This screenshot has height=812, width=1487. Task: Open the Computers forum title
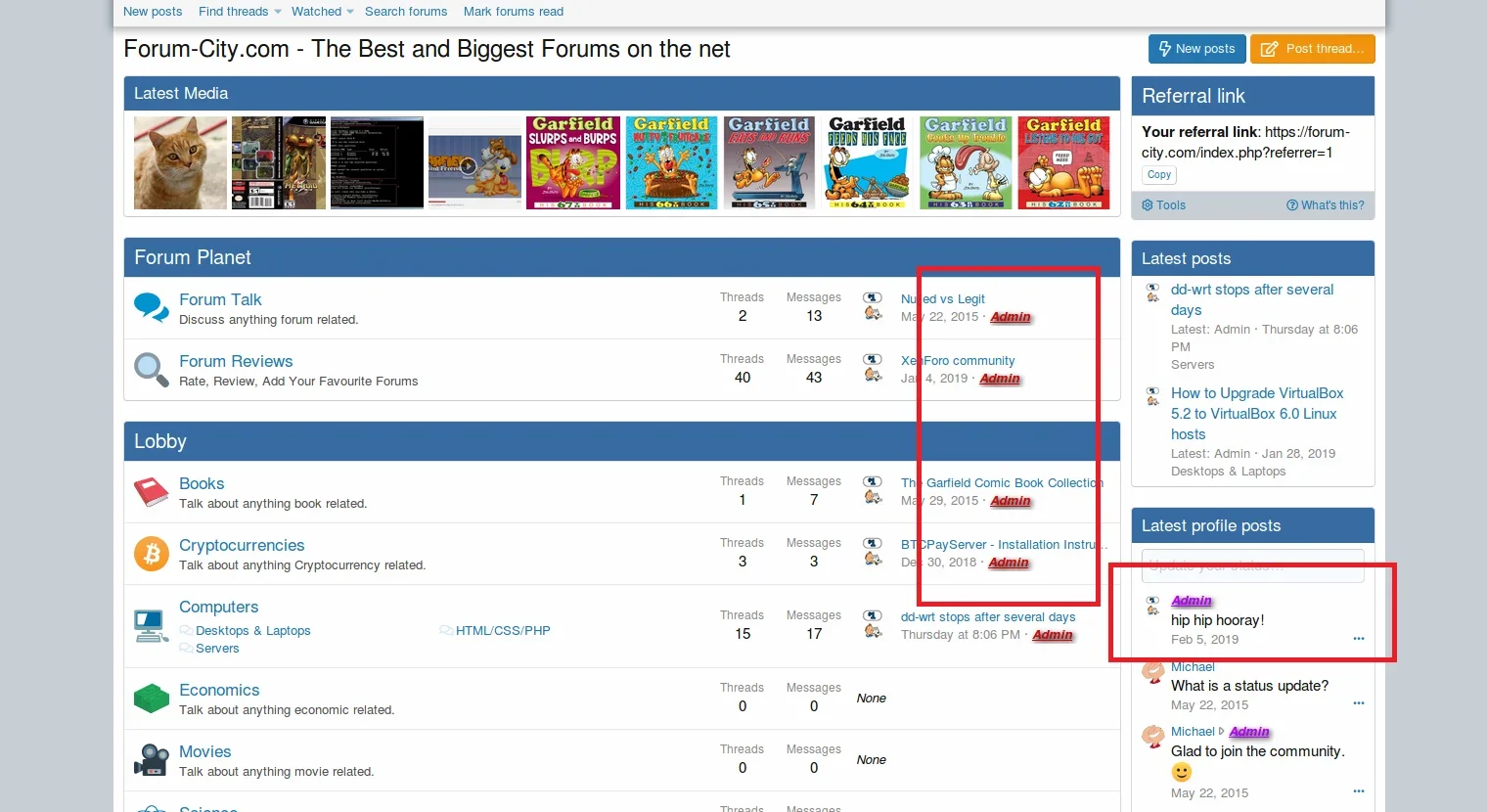point(219,607)
